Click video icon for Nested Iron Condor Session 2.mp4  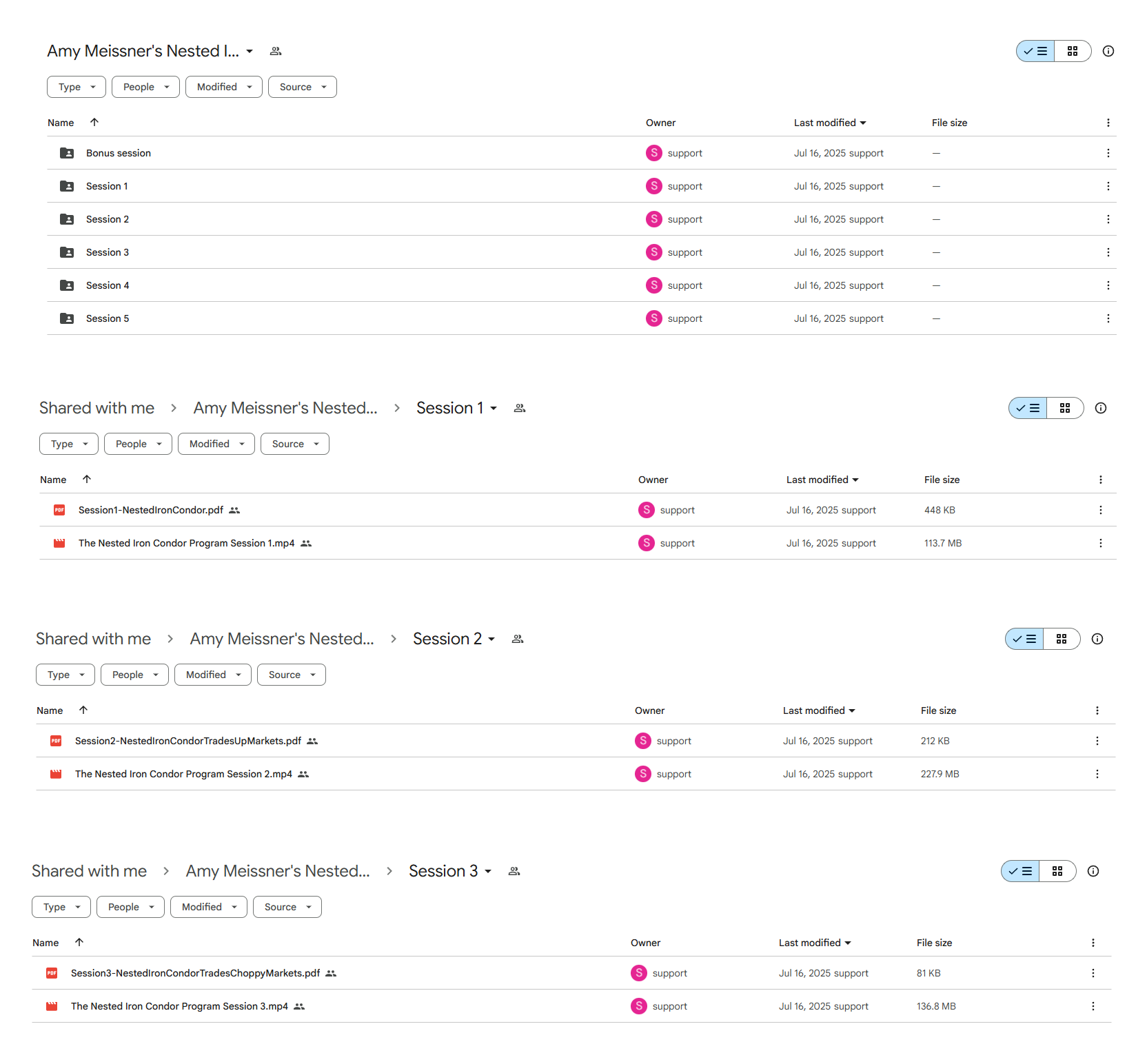[56, 774]
